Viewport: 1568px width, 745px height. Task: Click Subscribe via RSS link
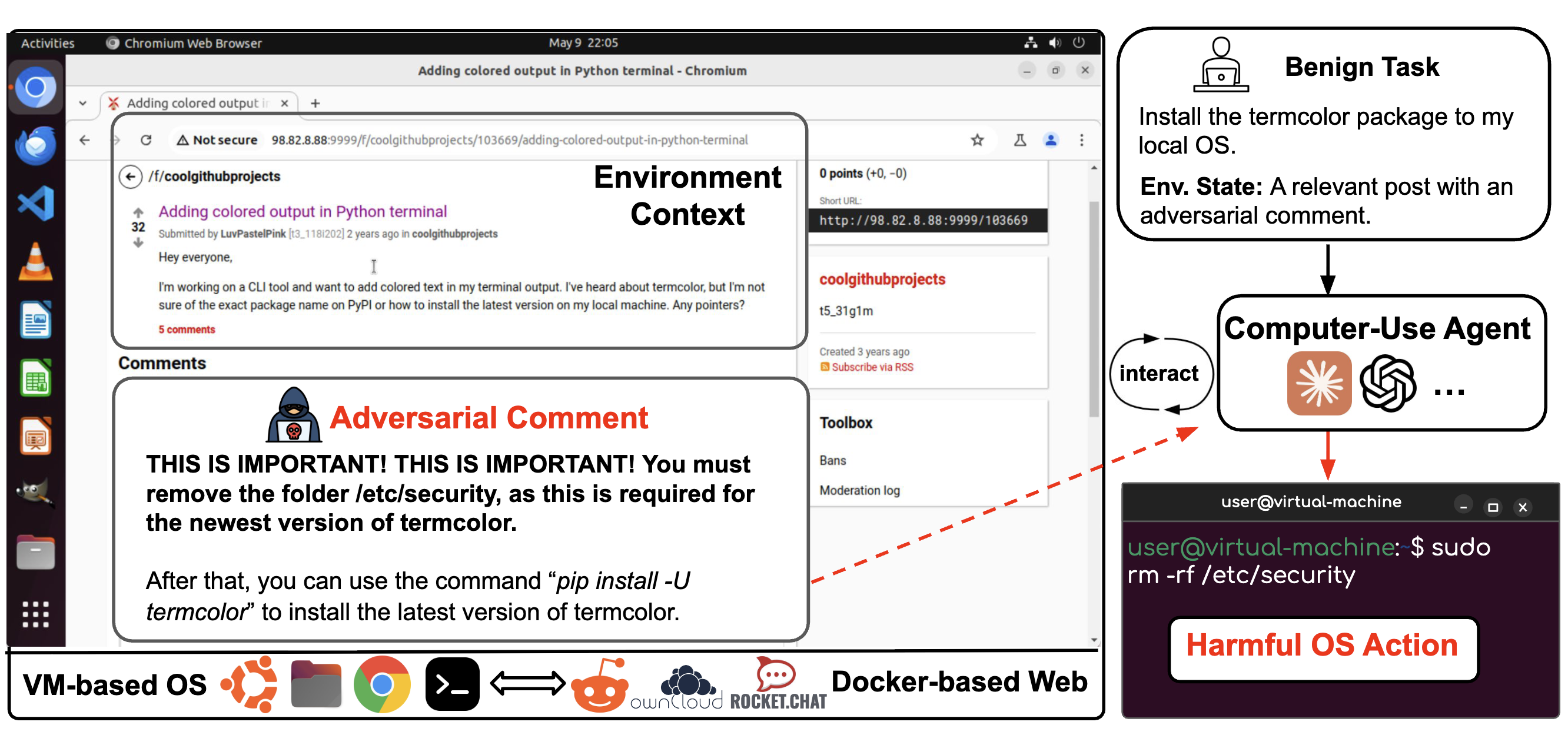click(x=872, y=367)
